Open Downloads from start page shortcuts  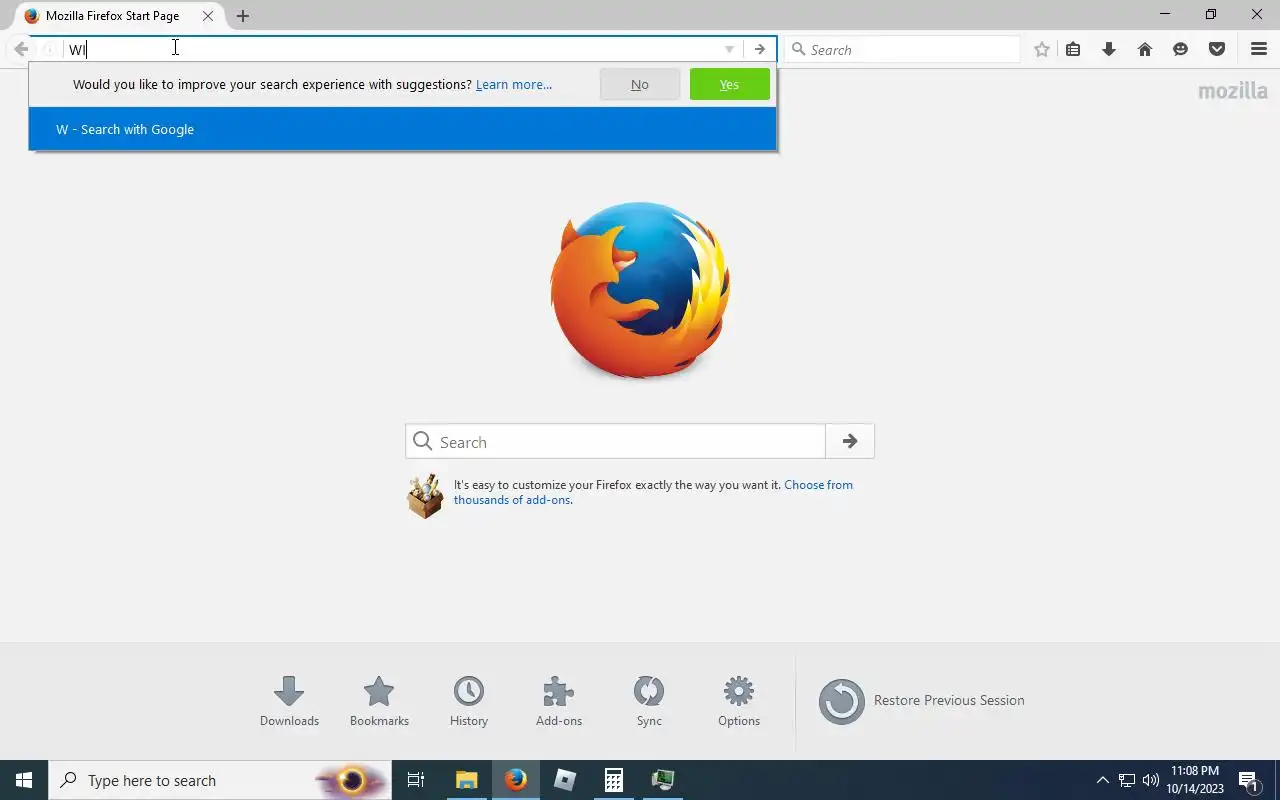click(x=289, y=701)
